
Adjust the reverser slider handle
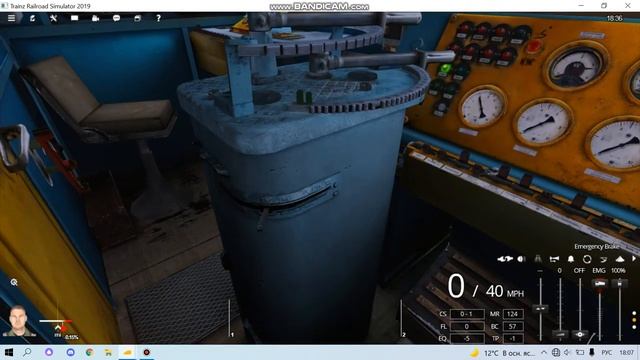pos(540,309)
